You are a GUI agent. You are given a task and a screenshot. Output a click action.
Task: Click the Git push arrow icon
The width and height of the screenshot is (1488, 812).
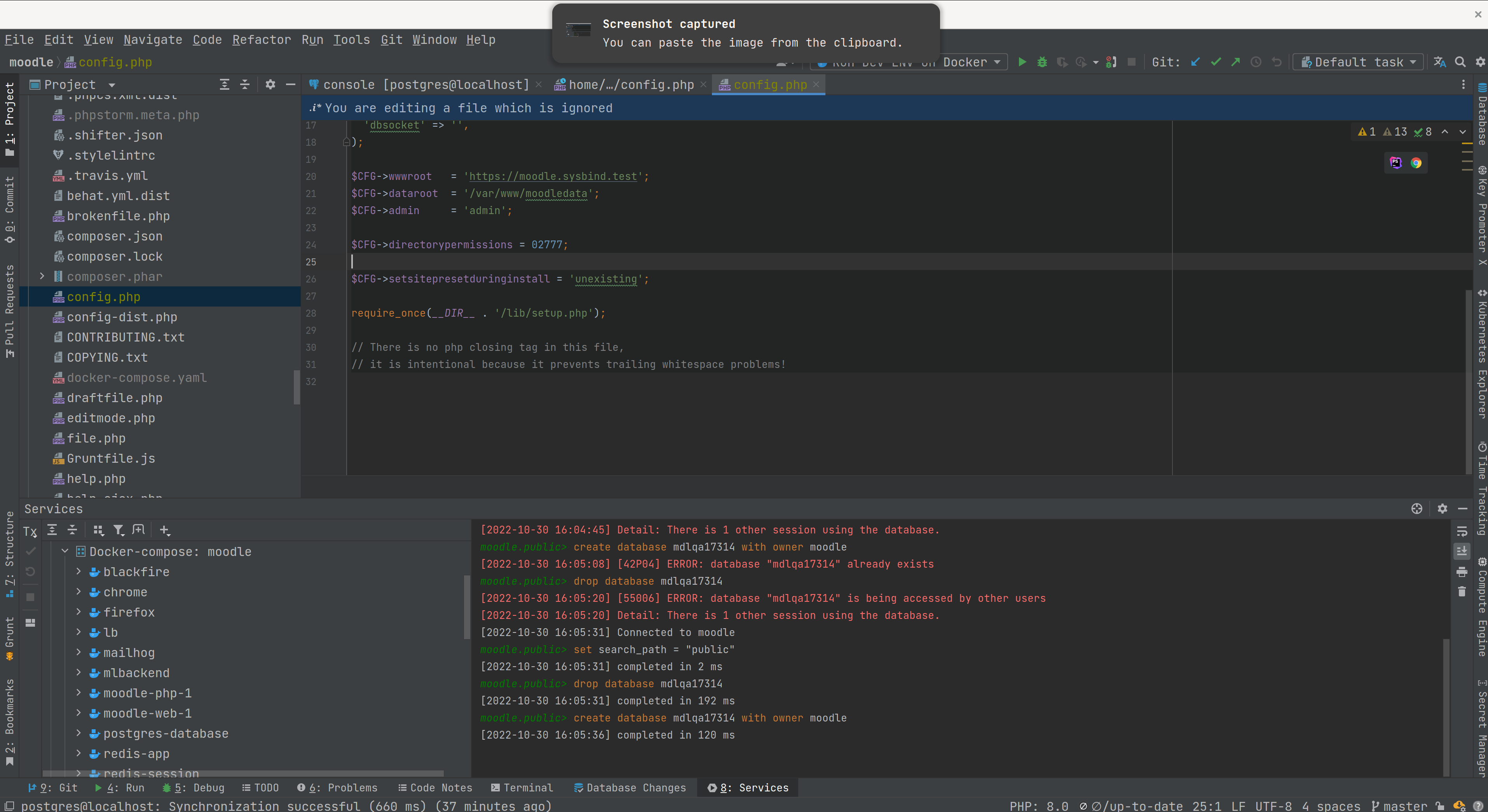1235,62
